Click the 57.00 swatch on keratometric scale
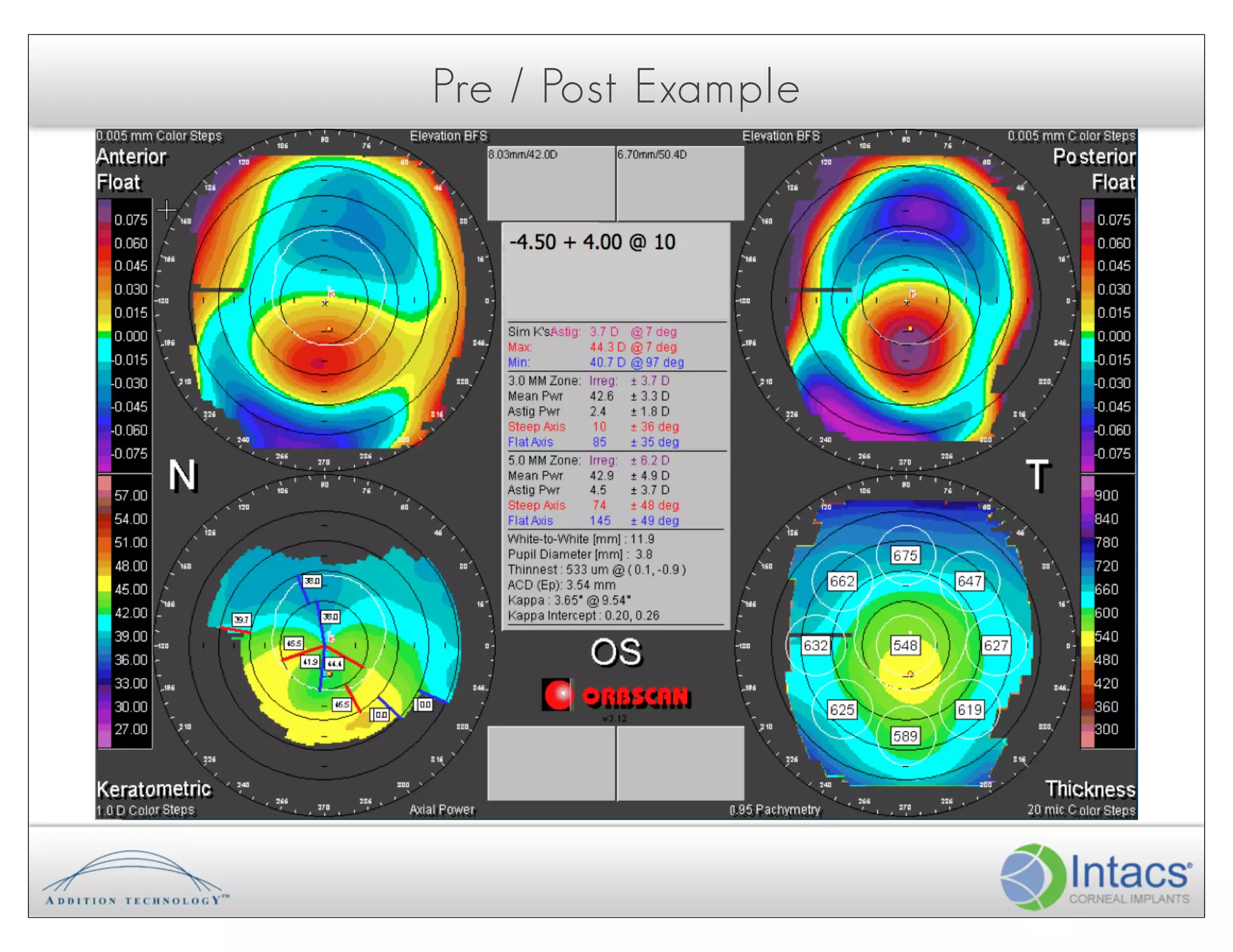 click(104, 495)
